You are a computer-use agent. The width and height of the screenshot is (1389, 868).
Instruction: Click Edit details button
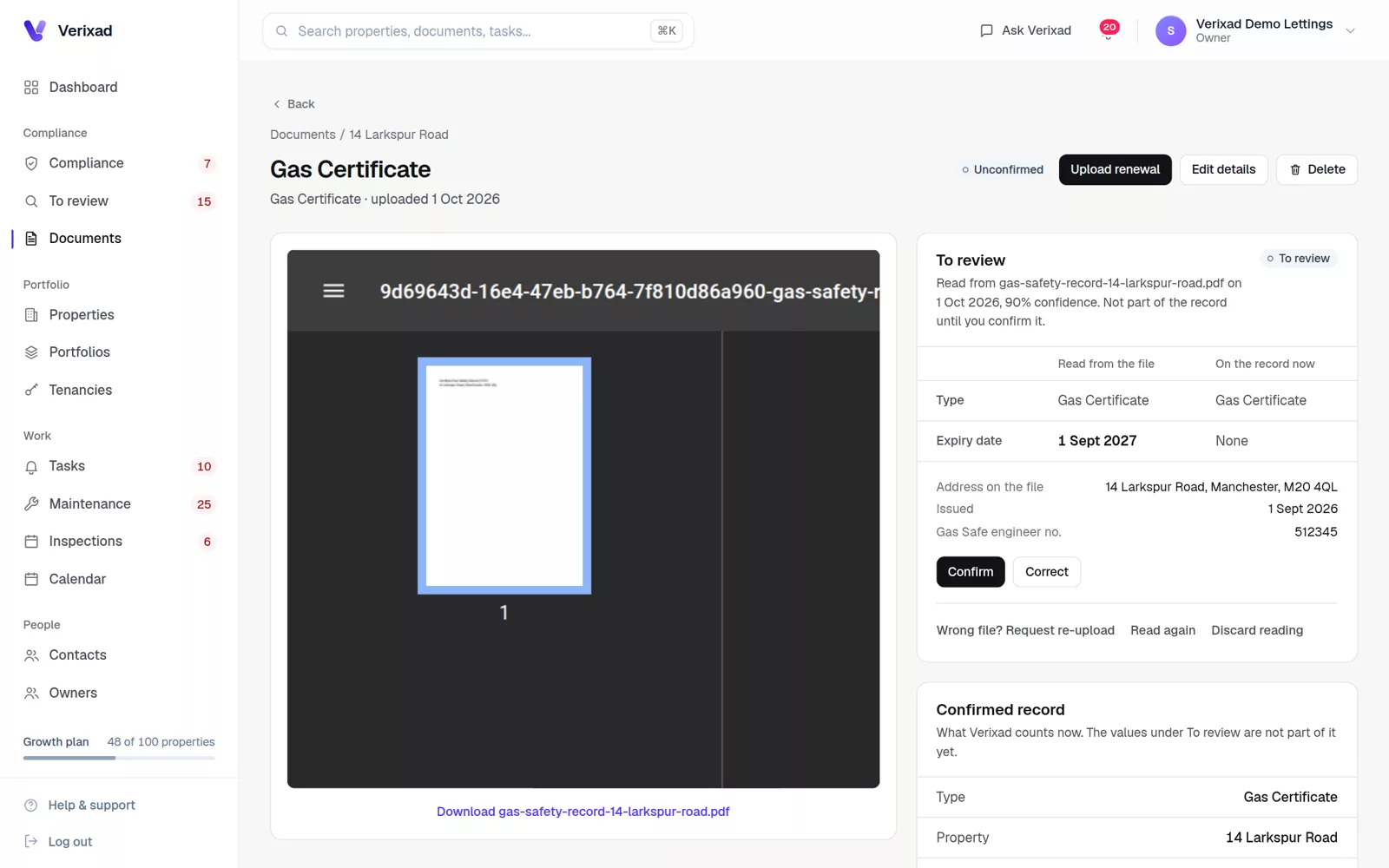[1223, 170]
